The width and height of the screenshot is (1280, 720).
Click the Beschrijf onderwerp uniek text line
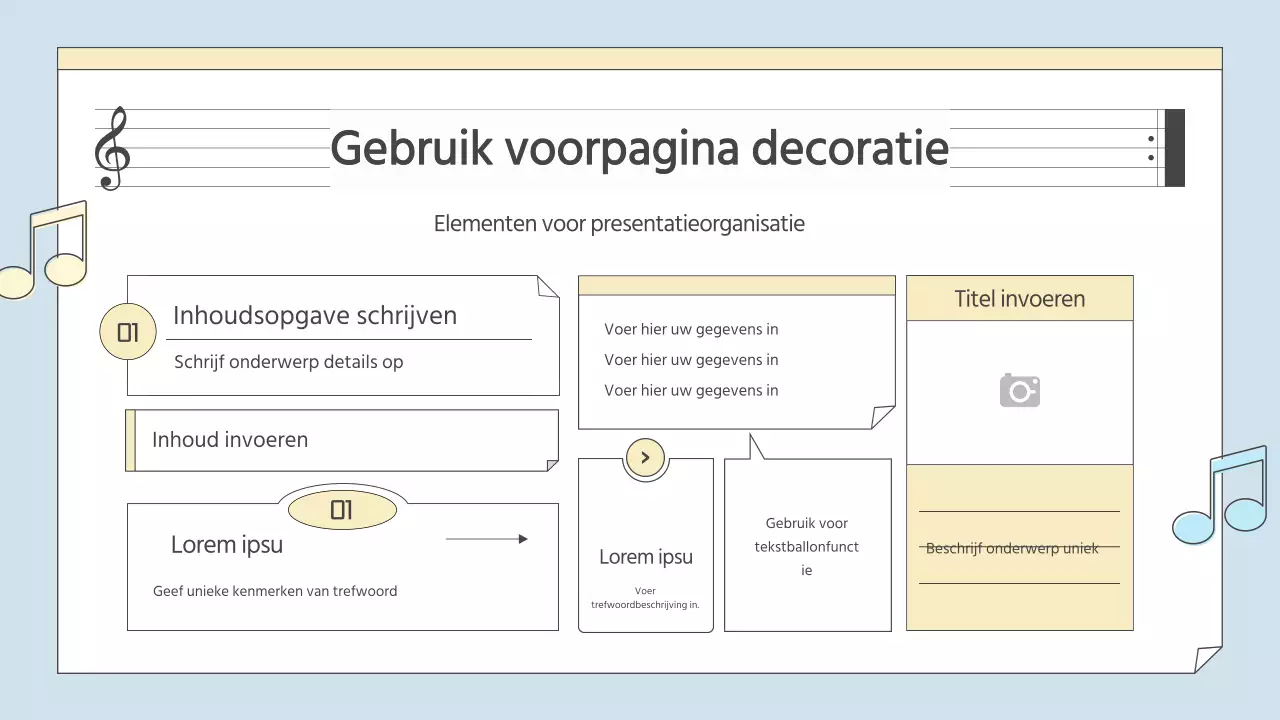click(1012, 548)
